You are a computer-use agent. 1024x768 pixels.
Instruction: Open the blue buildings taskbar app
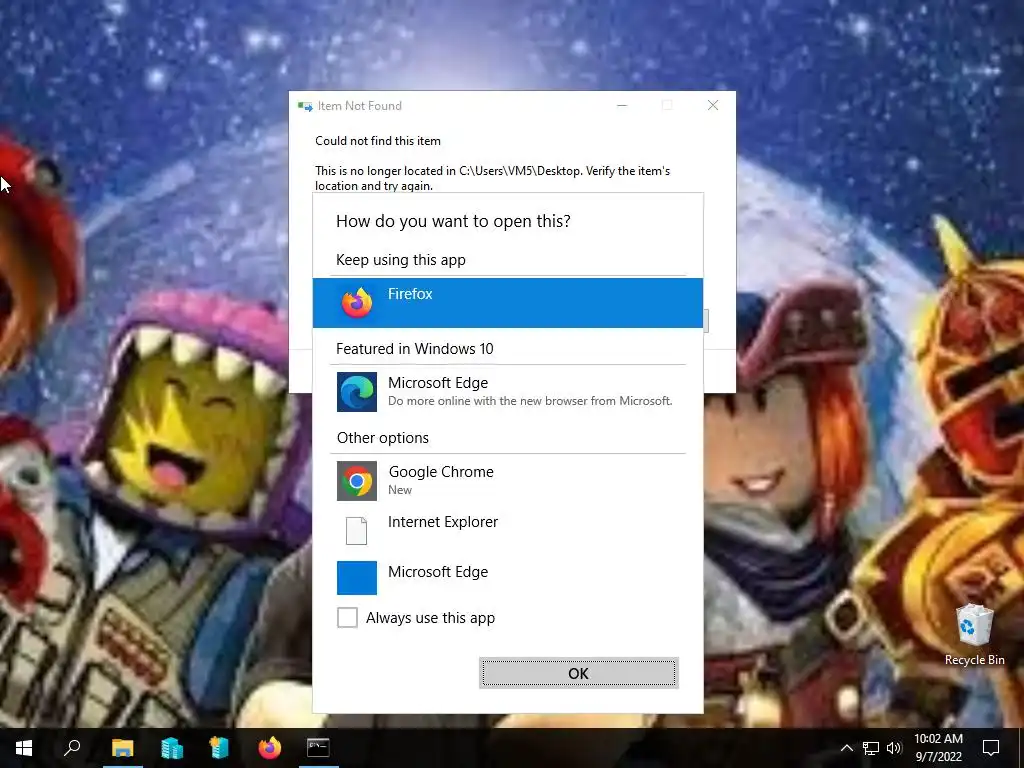point(172,748)
